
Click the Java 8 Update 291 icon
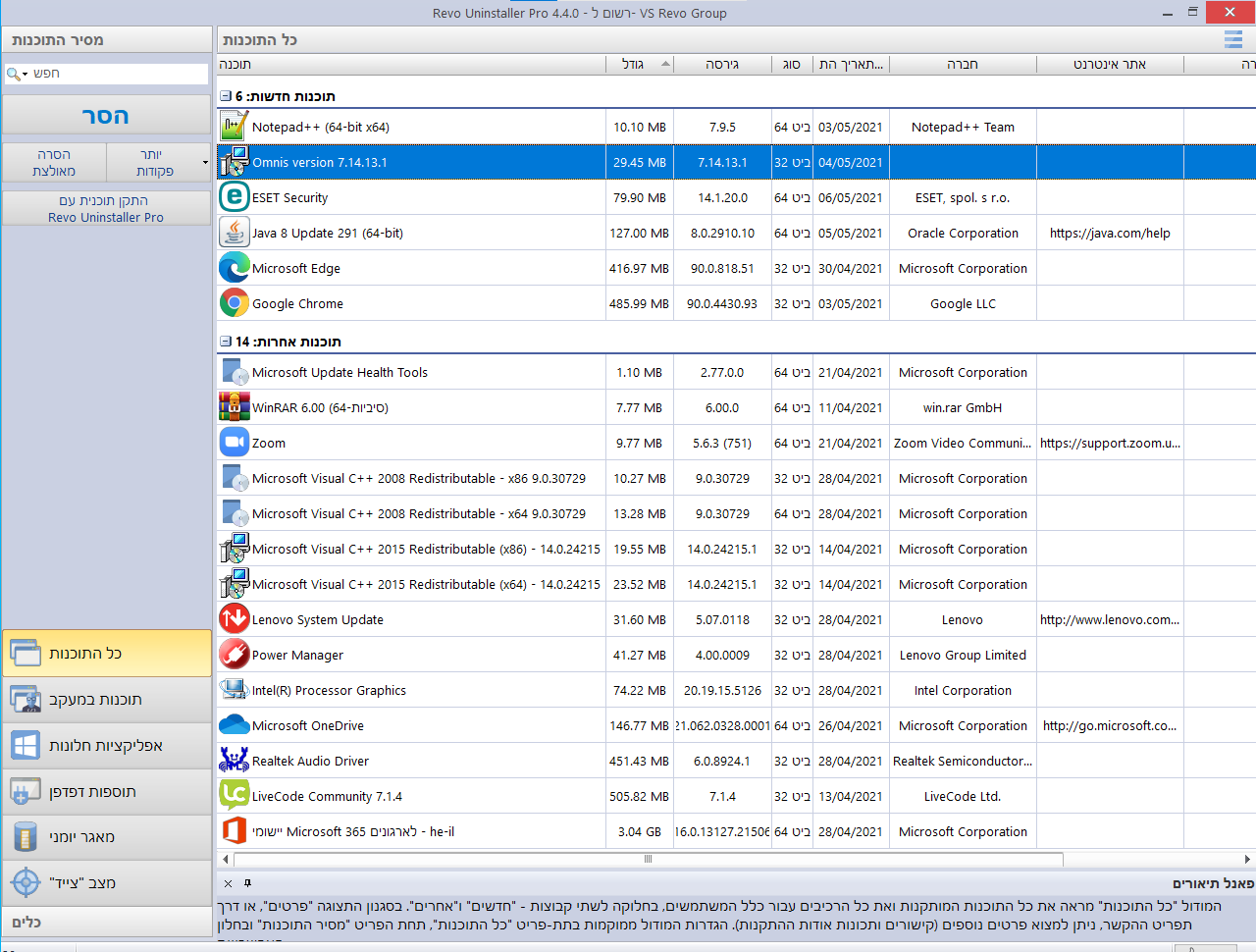click(x=234, y=233)
